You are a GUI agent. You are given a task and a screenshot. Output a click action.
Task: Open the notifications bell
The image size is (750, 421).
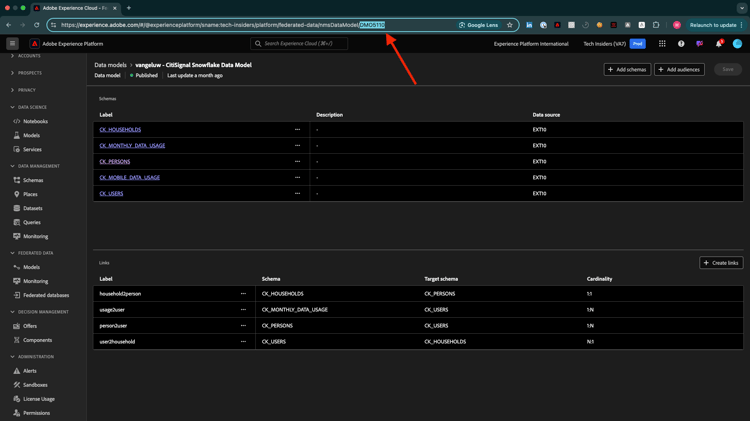click(719, 44)
